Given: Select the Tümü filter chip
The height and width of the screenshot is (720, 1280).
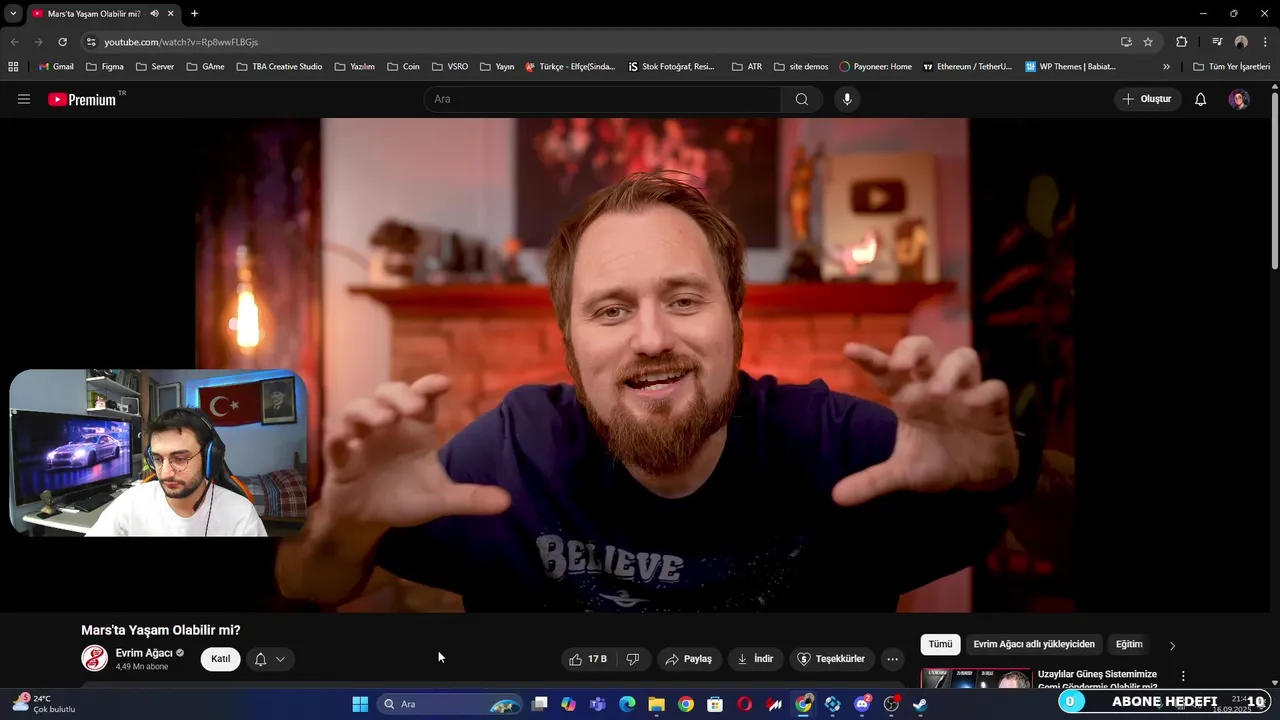Looking at the screenshot, I should [941, 645].
